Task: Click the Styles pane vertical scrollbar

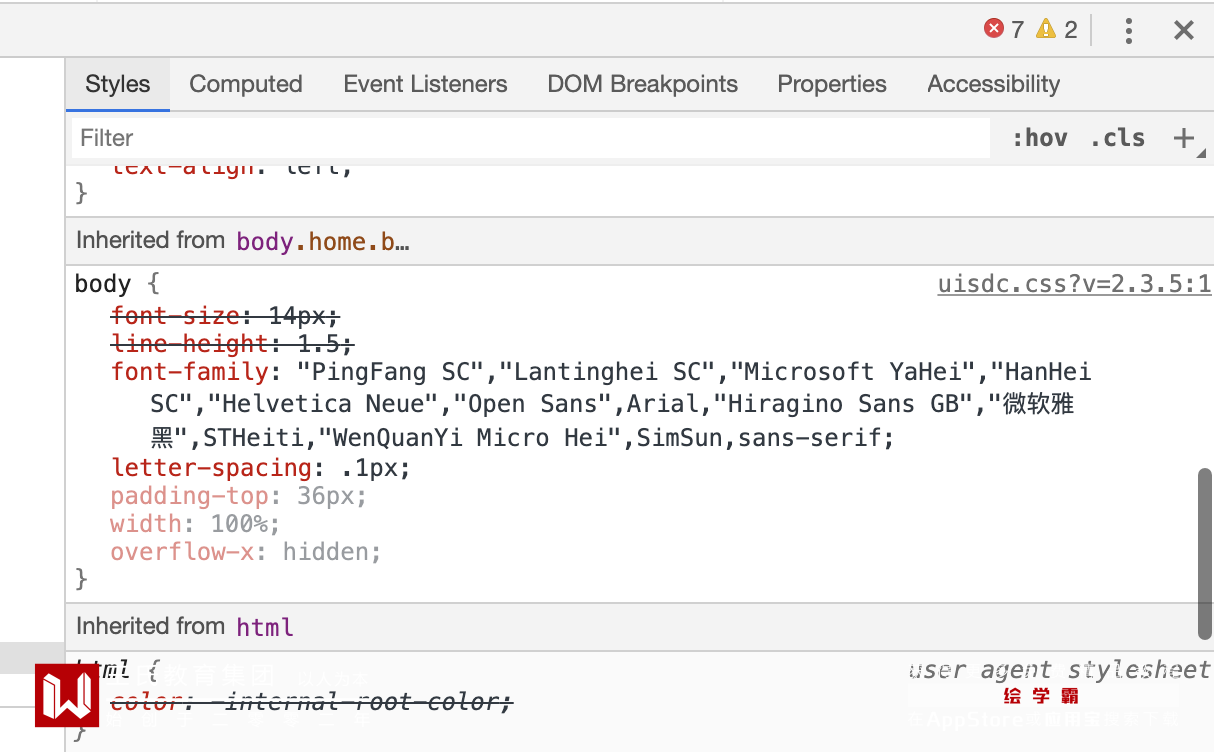Action: [1205, 552]
